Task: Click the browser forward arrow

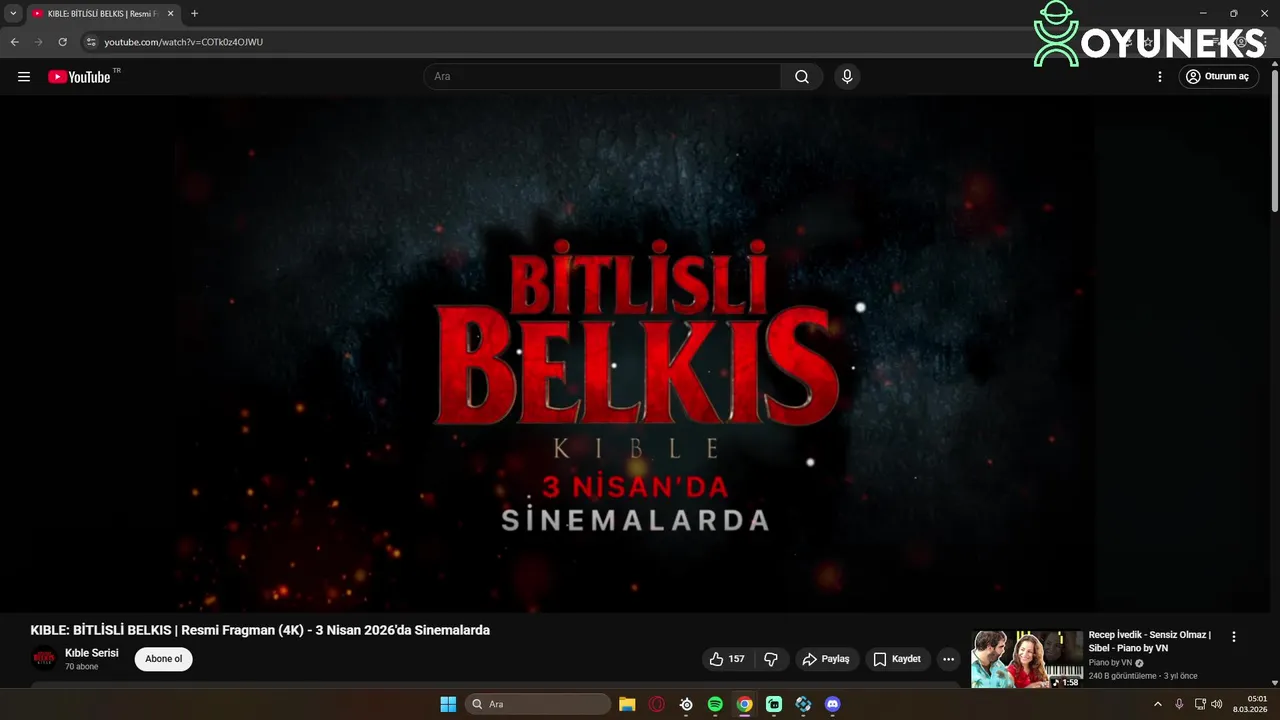Action: [38, 42]
